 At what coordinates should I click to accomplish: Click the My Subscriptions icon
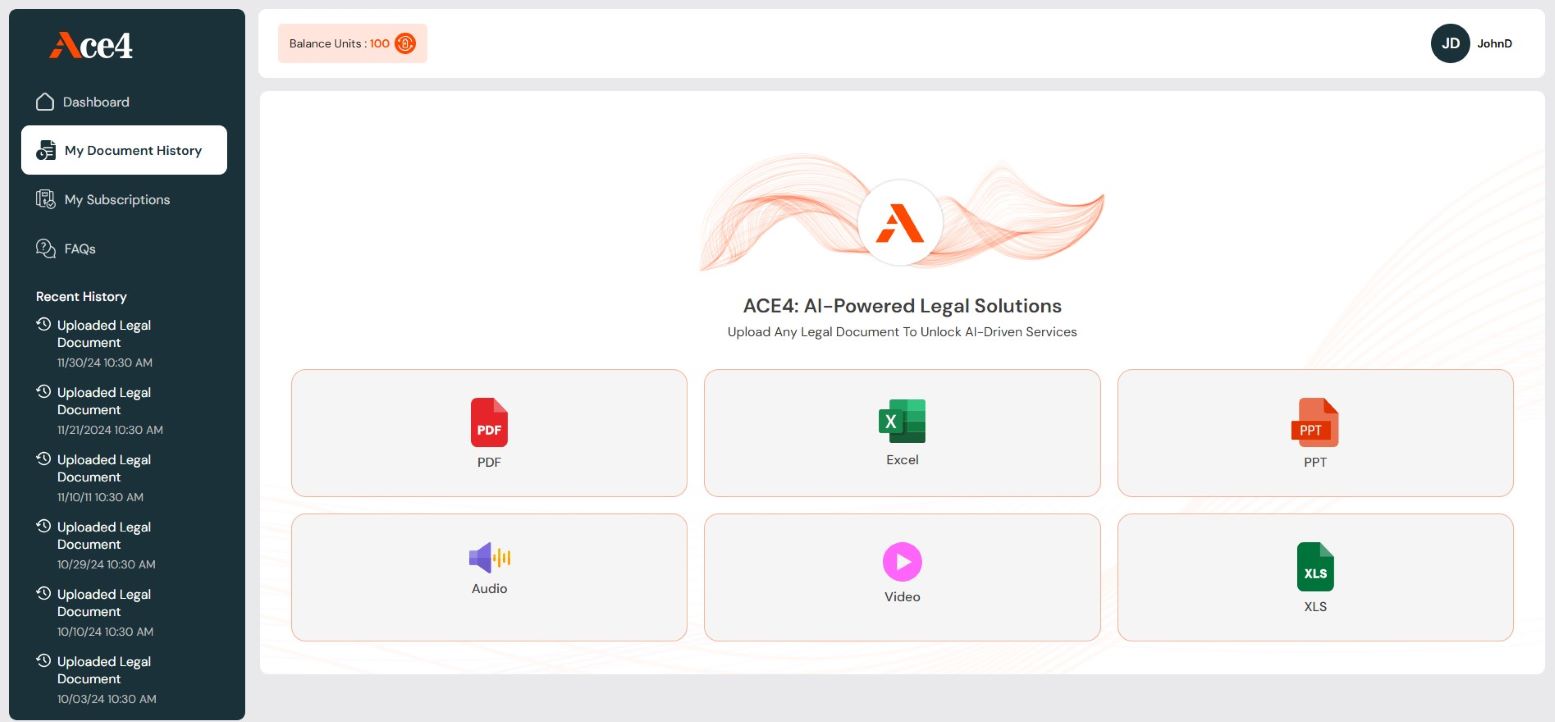tap(46, 200)
